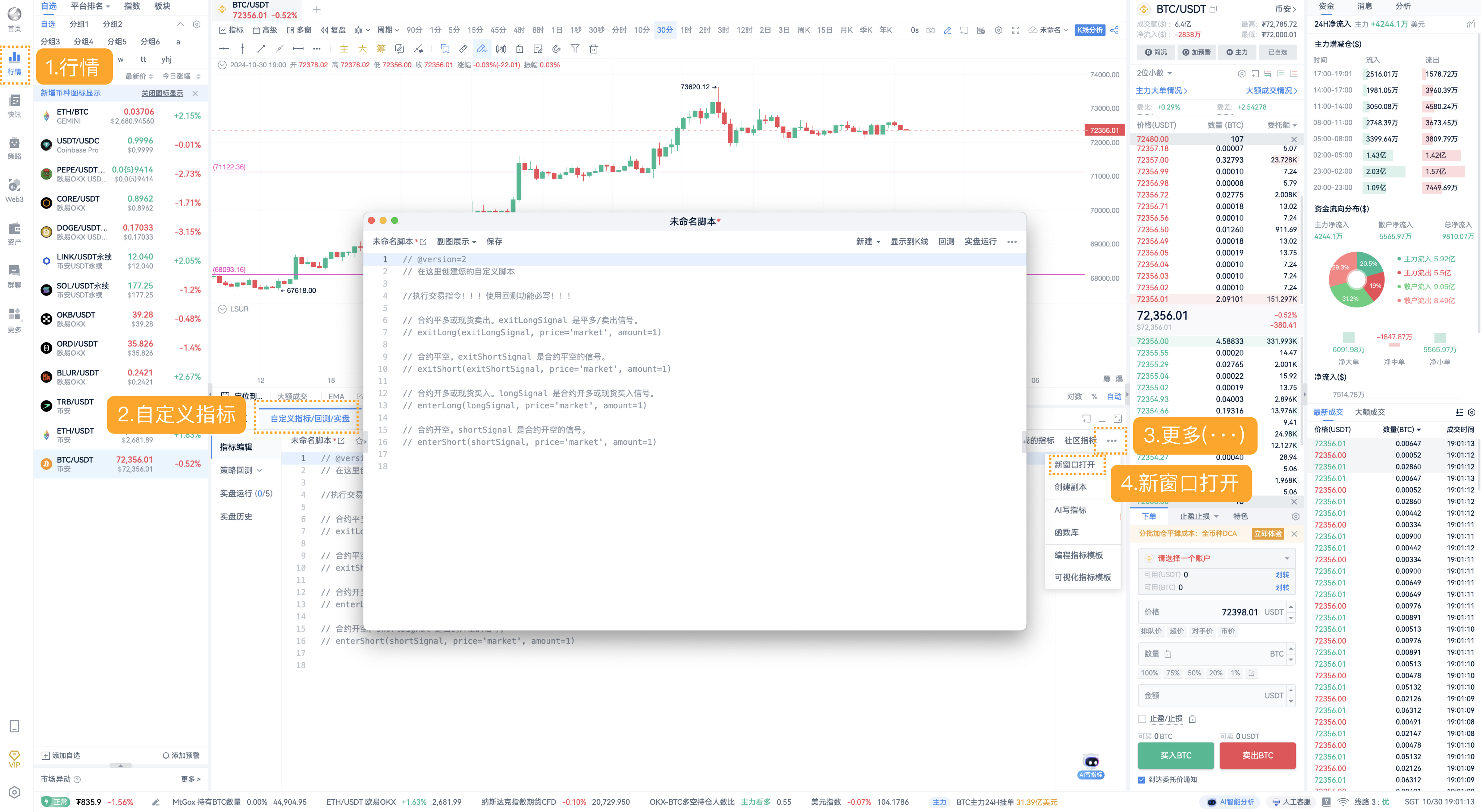The height and width of the screenshot is (812, 1481).
Task: Set order amount to 50%
Action: click(x=1194, y=673)
